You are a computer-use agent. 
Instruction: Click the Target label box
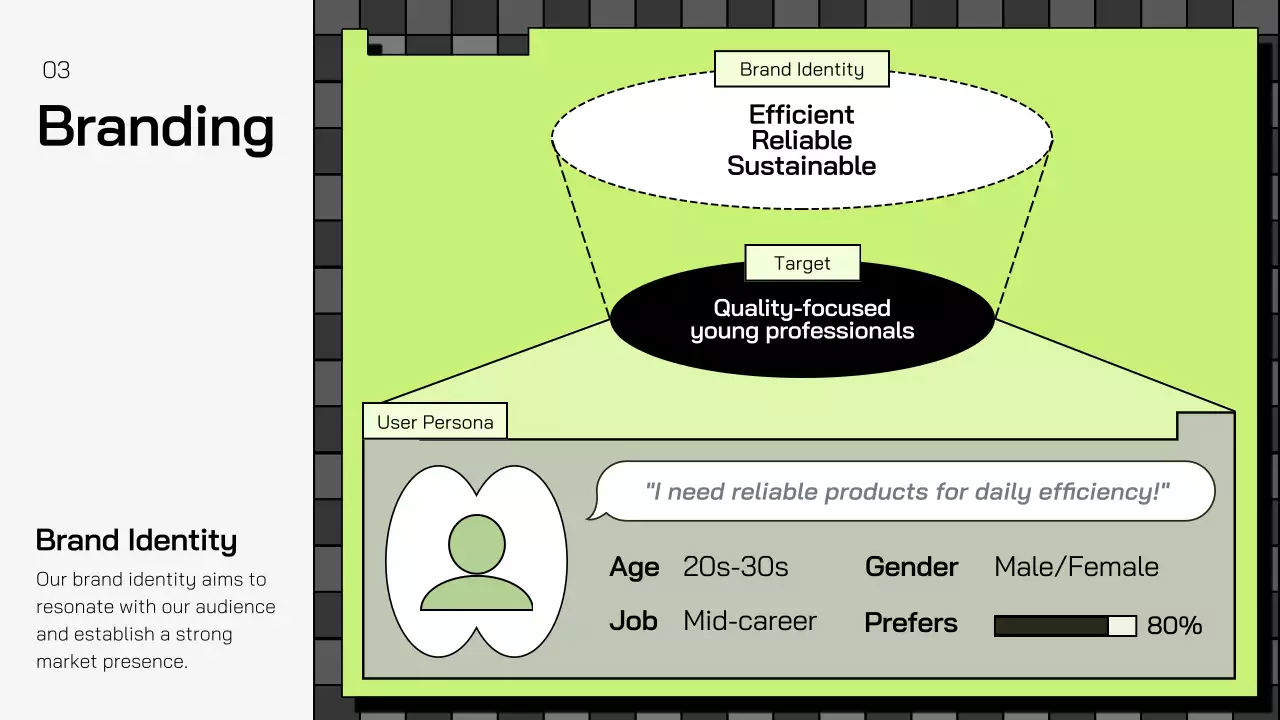tap(801, 263)
